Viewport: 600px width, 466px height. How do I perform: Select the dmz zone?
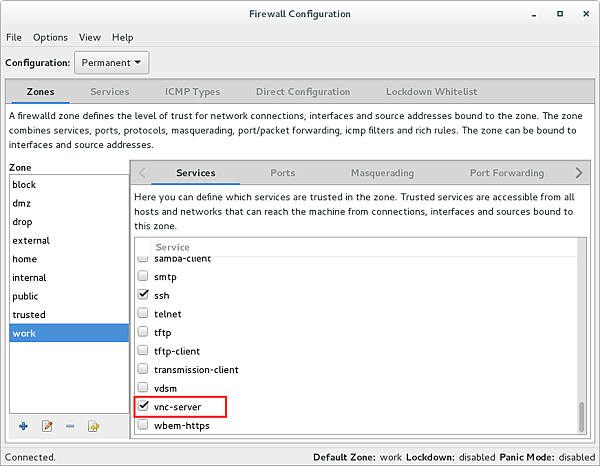tap(69, 203)
